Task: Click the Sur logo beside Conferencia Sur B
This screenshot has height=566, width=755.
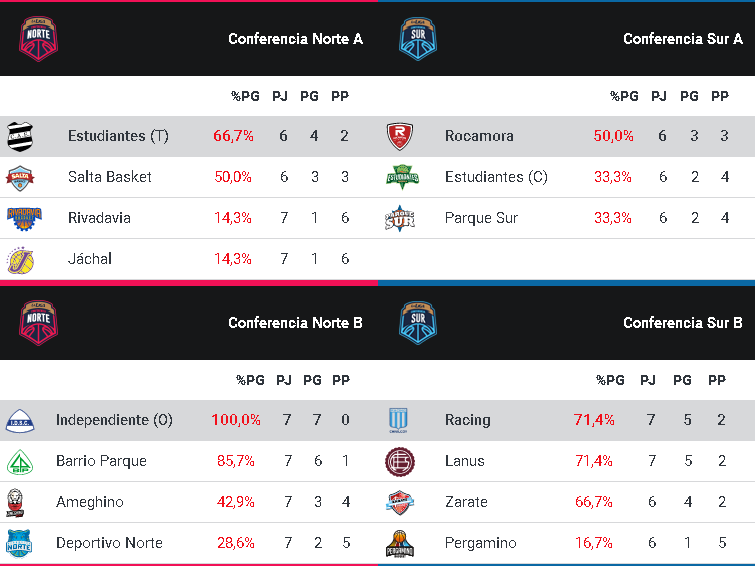Action: point(417,323)
